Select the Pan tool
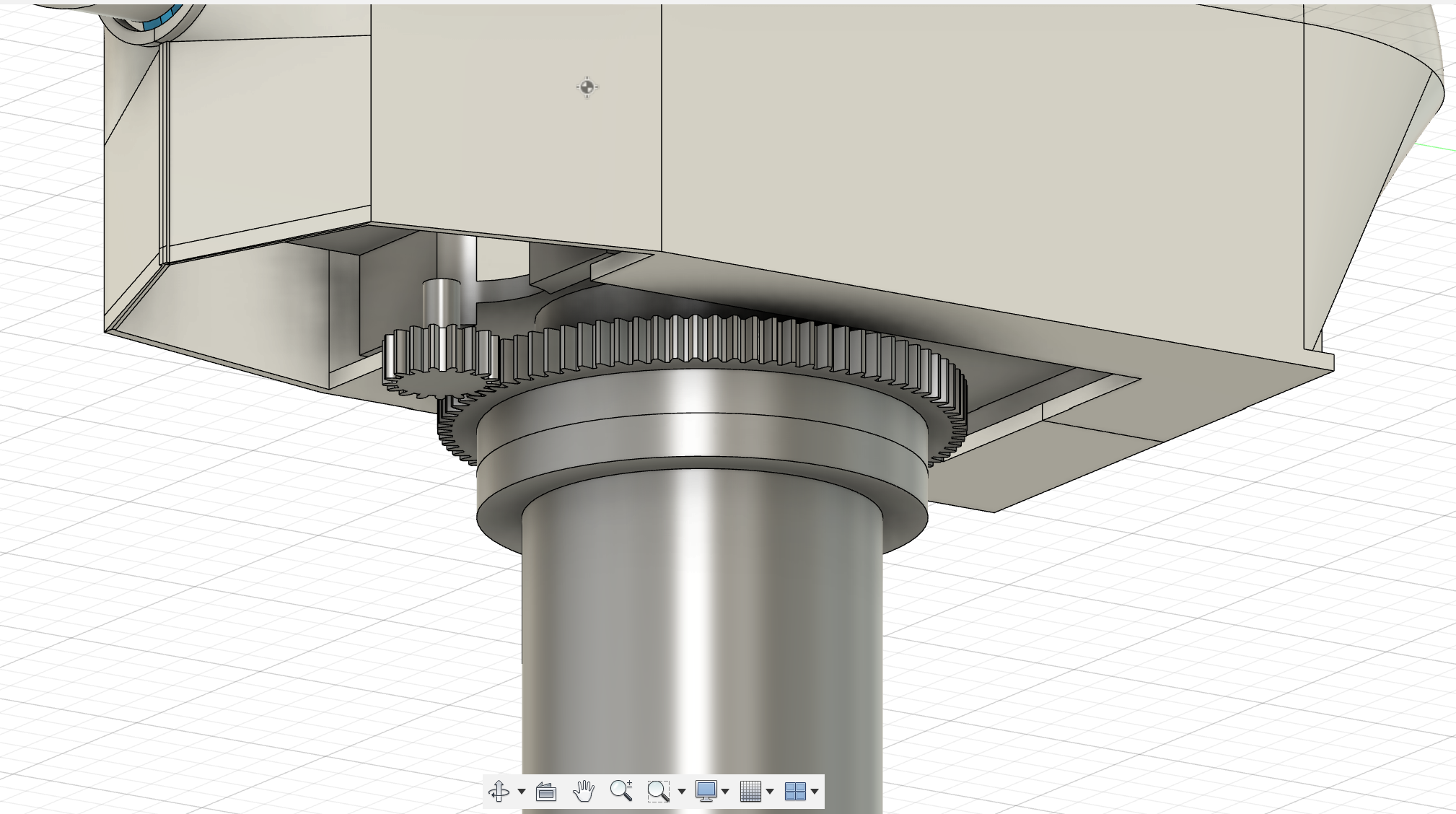The image size is (1456, 814). [584, 791]
